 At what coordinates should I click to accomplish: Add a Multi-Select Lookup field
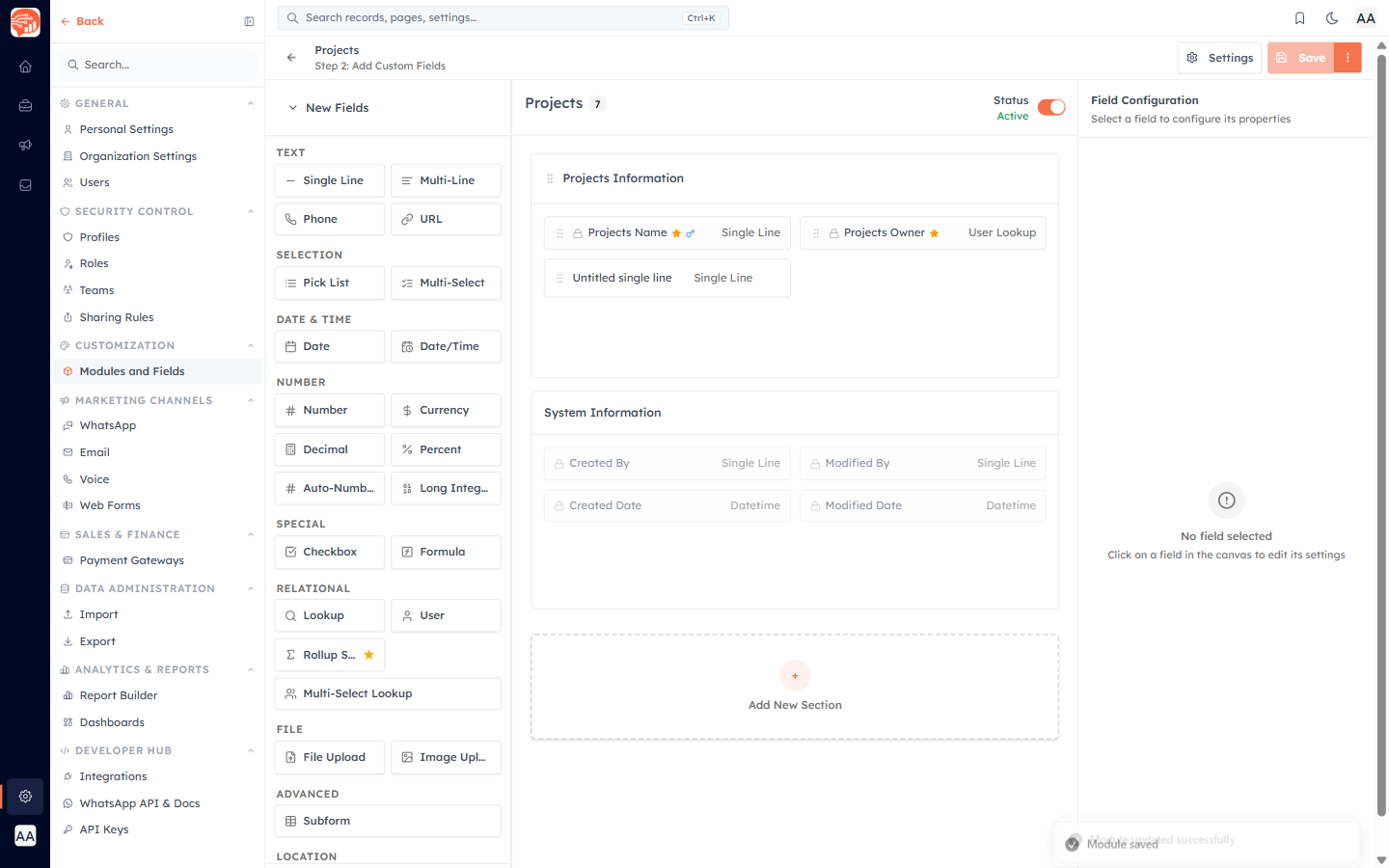tap(388, 693)
